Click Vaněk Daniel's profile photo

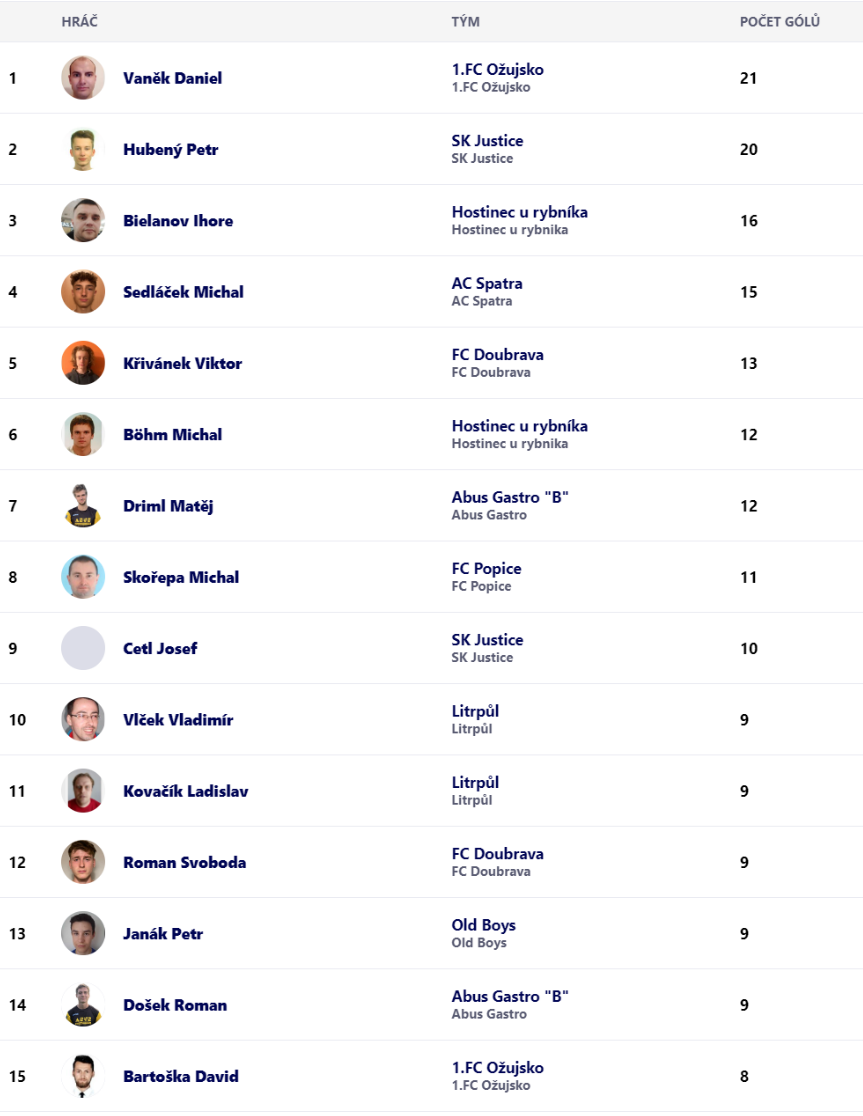point(83,78)
